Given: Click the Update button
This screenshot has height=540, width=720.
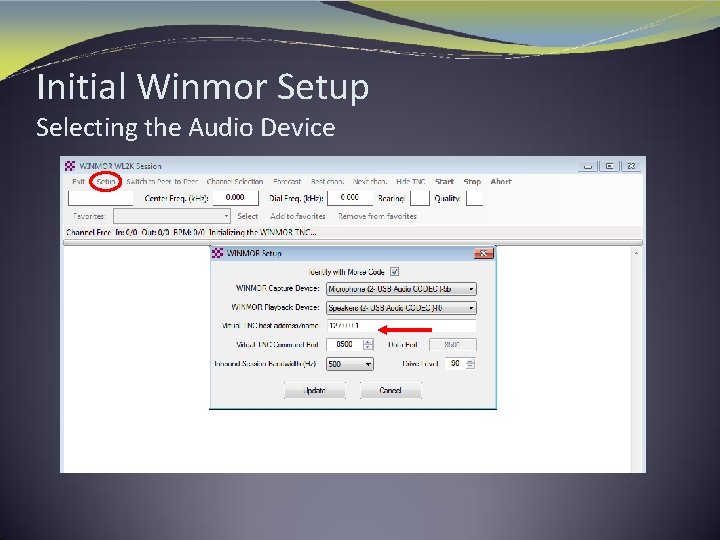Looking at the screenshot, I should pyautogui.click(x=315, y=390).
